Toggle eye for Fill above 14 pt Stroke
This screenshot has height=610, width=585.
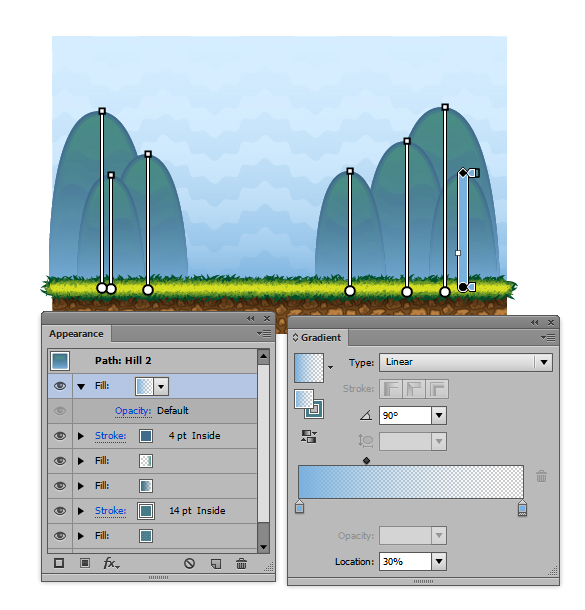(60, 486)
